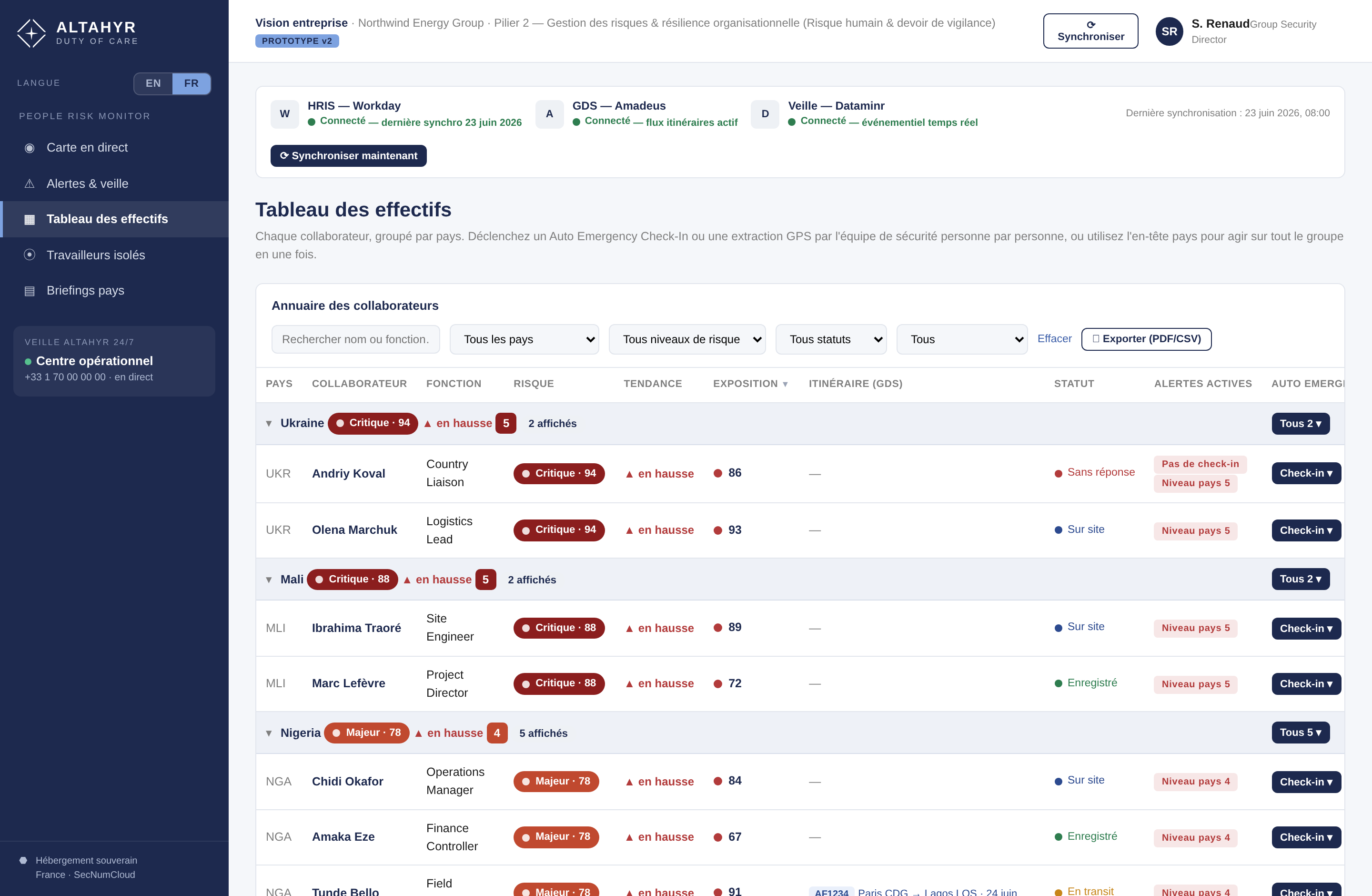Click the Risque column header
Screen dimensions: 1372x896
click(x=534, y=384)
